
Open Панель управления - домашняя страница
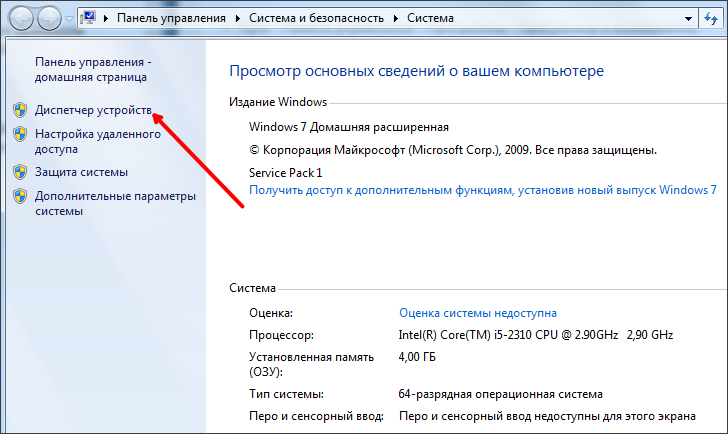click(93, 70)
